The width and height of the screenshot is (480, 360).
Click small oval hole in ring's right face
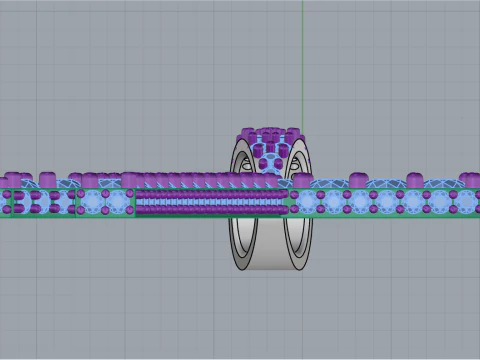pos(295,164)
